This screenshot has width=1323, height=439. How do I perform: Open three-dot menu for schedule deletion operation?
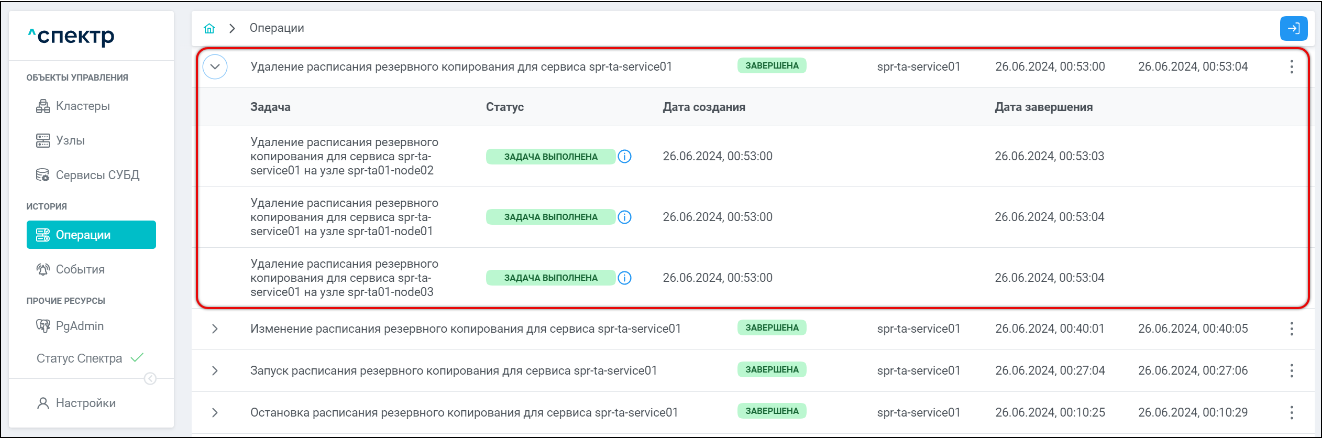click(1291, 67)
